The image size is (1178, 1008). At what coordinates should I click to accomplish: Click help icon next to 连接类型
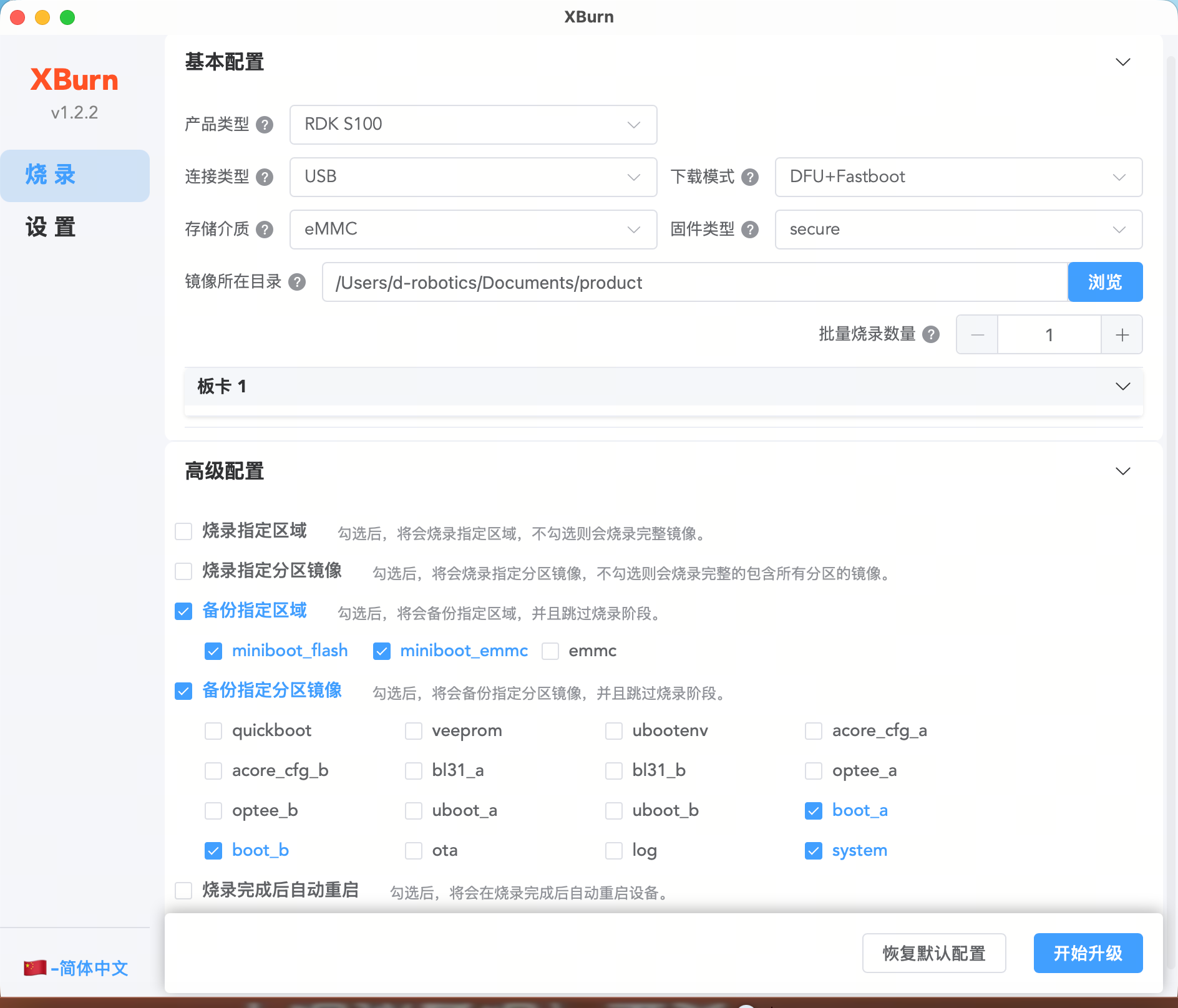coord(265,177)
